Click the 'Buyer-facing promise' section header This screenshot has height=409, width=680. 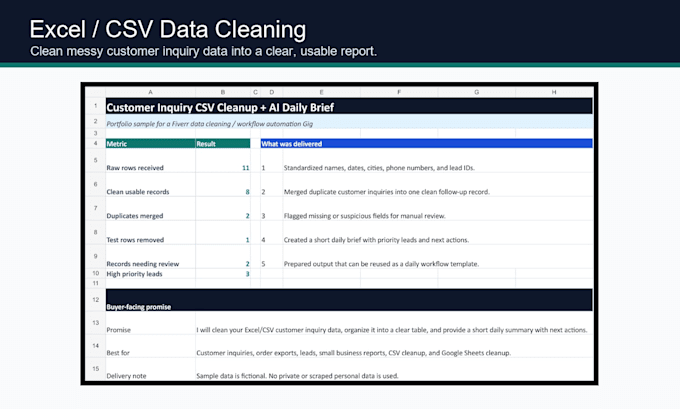tap(349, 300)
